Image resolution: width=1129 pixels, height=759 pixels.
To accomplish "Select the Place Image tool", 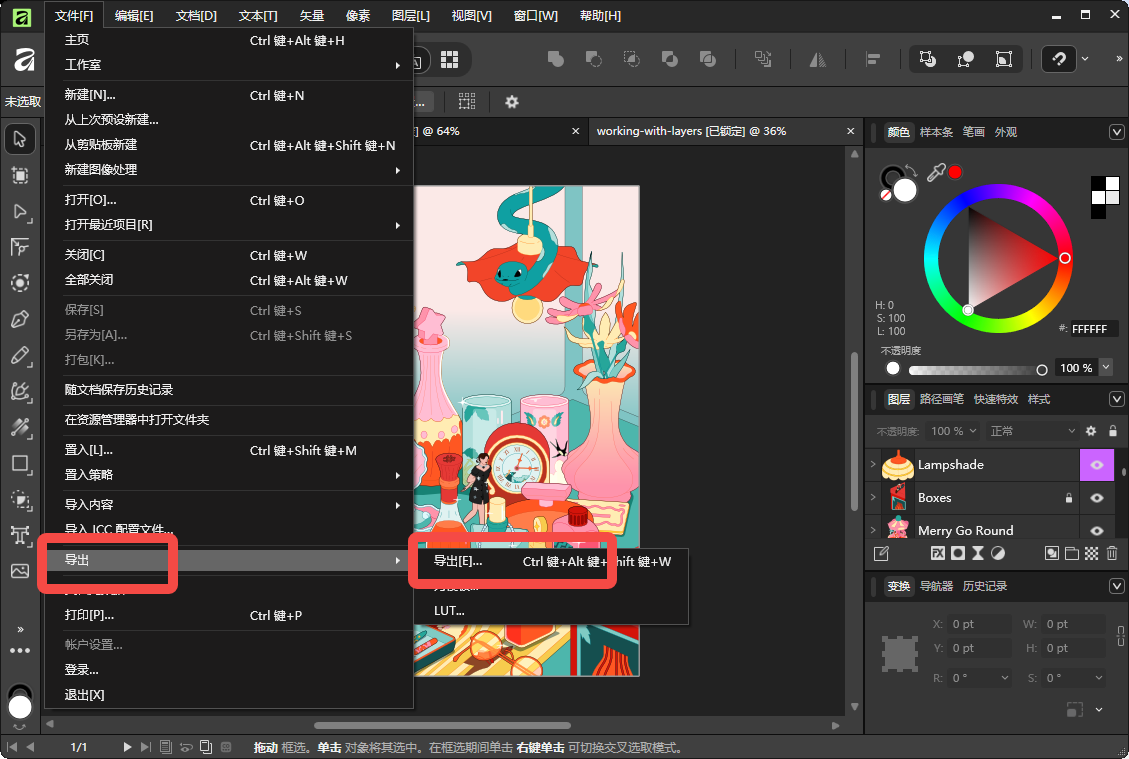I will [x=20, y=571].
